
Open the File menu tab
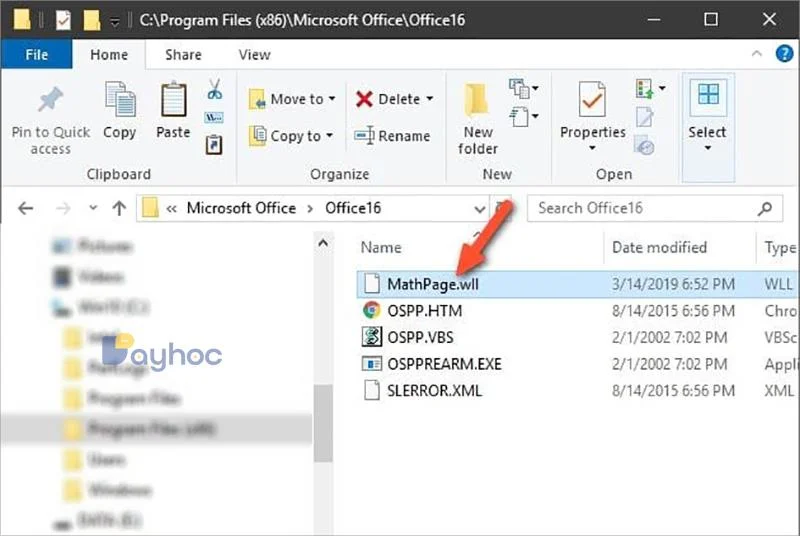coord(37,55)
